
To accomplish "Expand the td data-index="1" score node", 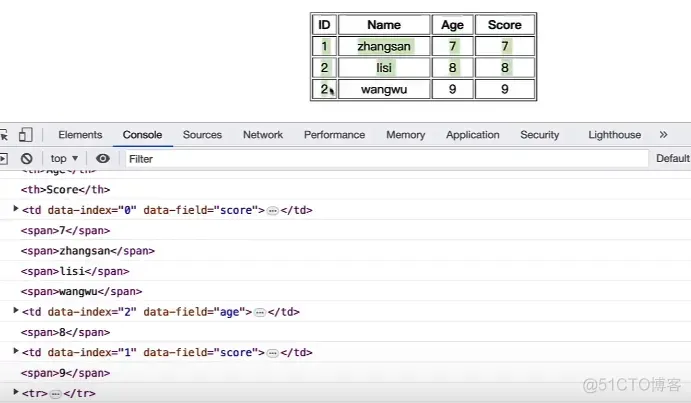I will coord(16,351).
